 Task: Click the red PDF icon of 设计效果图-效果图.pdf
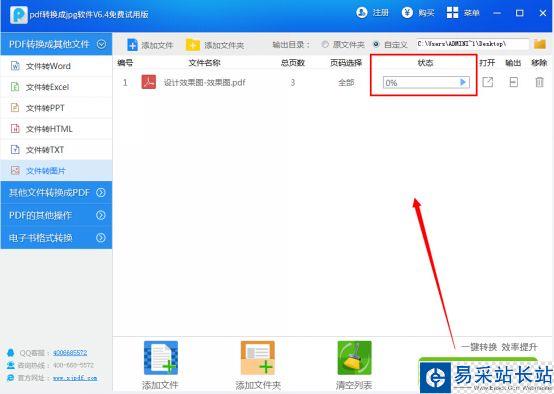coord(149,82)
